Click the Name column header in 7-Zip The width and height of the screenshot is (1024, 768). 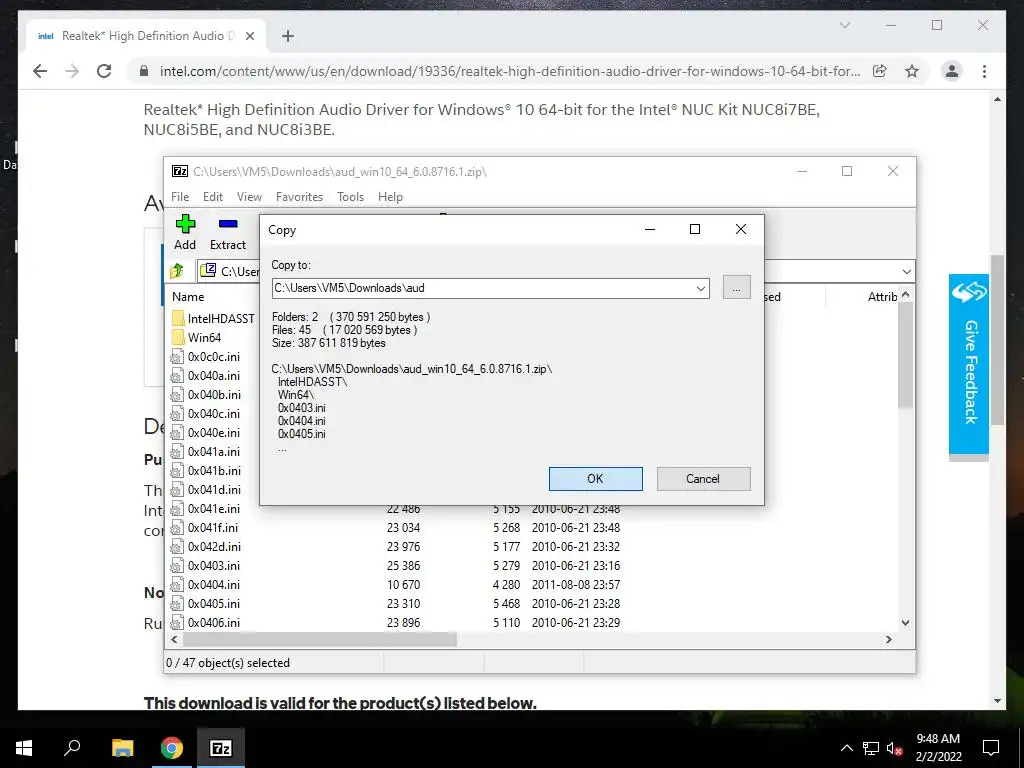pos(188,296)
